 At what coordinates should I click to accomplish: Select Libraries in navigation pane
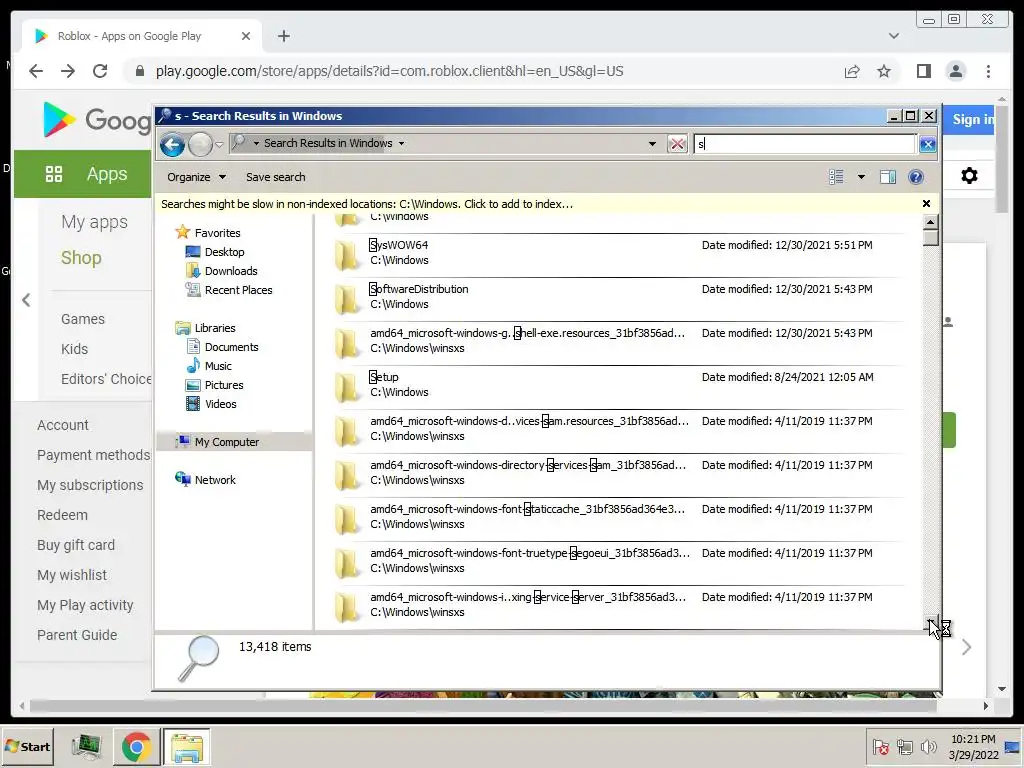click(215, 328)
